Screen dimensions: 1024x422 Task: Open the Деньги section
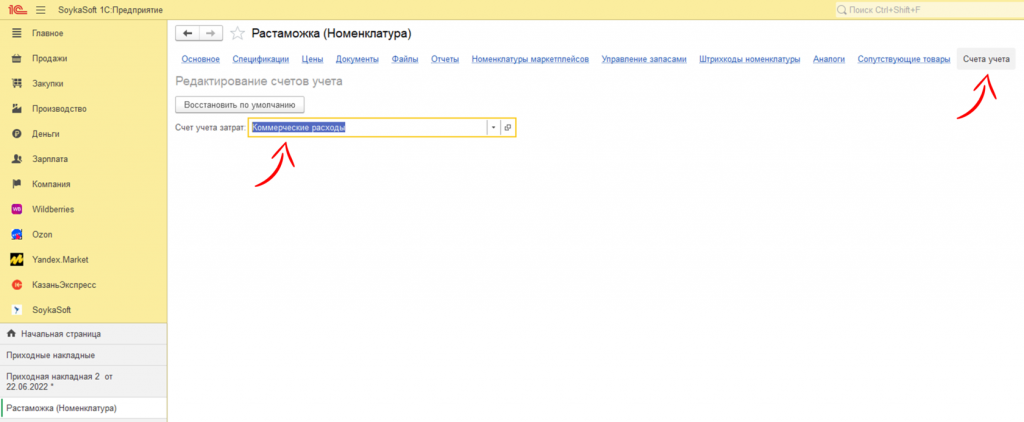[46, 134]
